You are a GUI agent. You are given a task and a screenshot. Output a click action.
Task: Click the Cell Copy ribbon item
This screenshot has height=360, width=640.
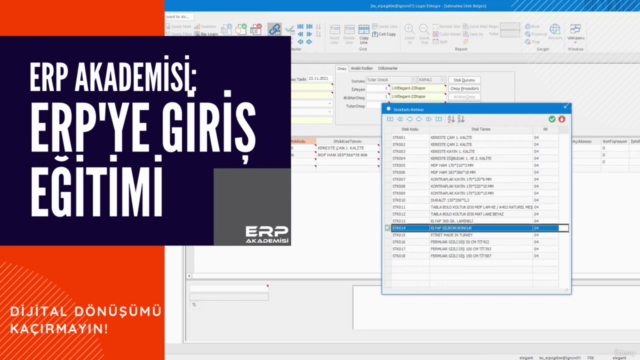(x=384, y=34)
